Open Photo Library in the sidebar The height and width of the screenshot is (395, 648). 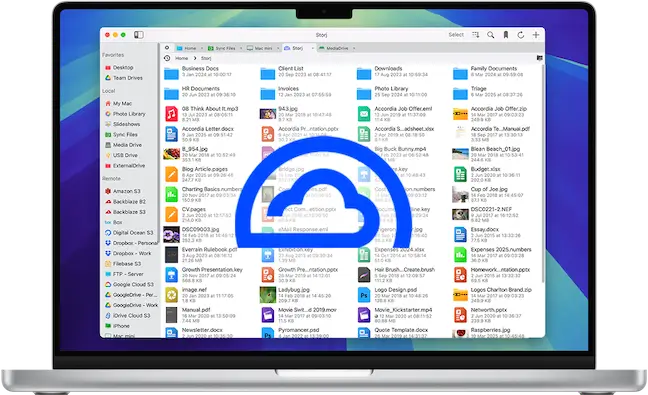[125, 114]
